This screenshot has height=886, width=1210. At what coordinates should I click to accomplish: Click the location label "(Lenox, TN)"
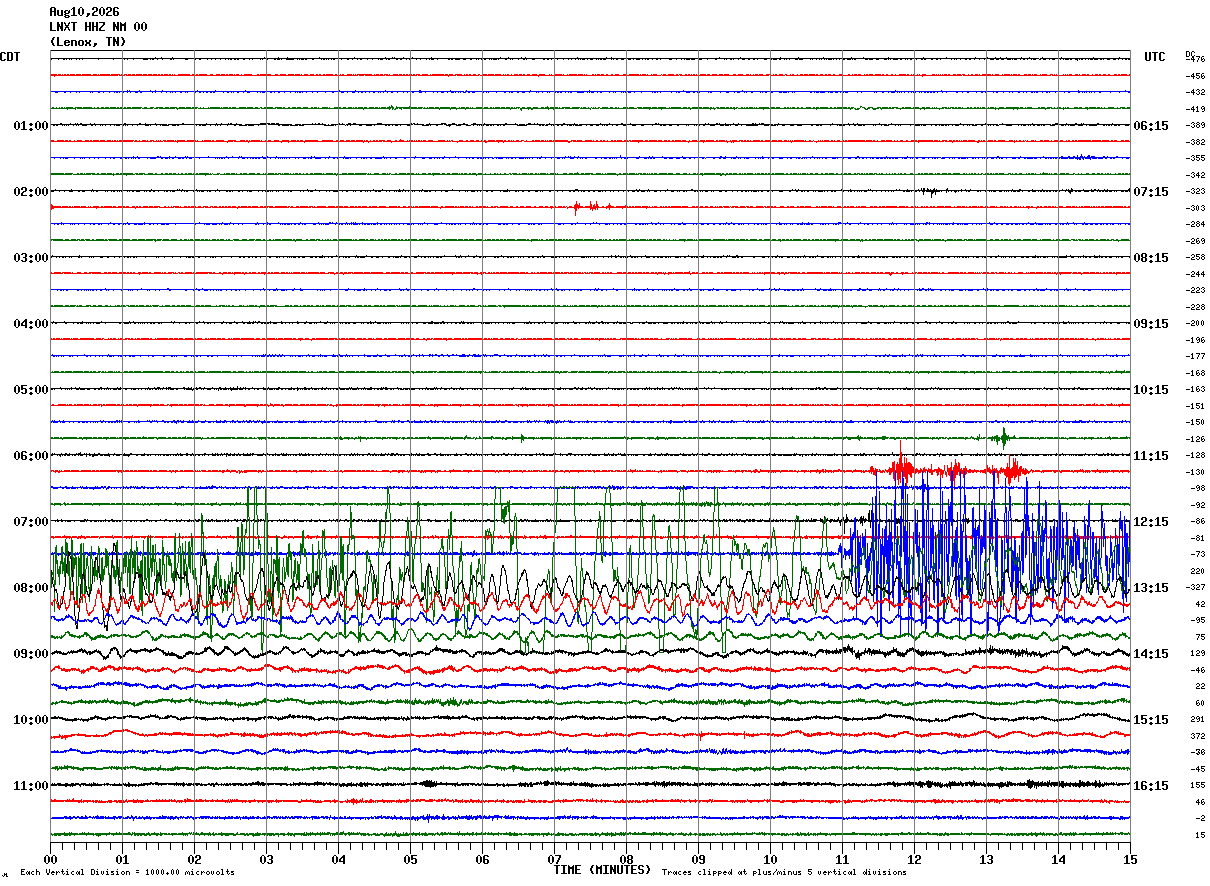coord(88,42)
